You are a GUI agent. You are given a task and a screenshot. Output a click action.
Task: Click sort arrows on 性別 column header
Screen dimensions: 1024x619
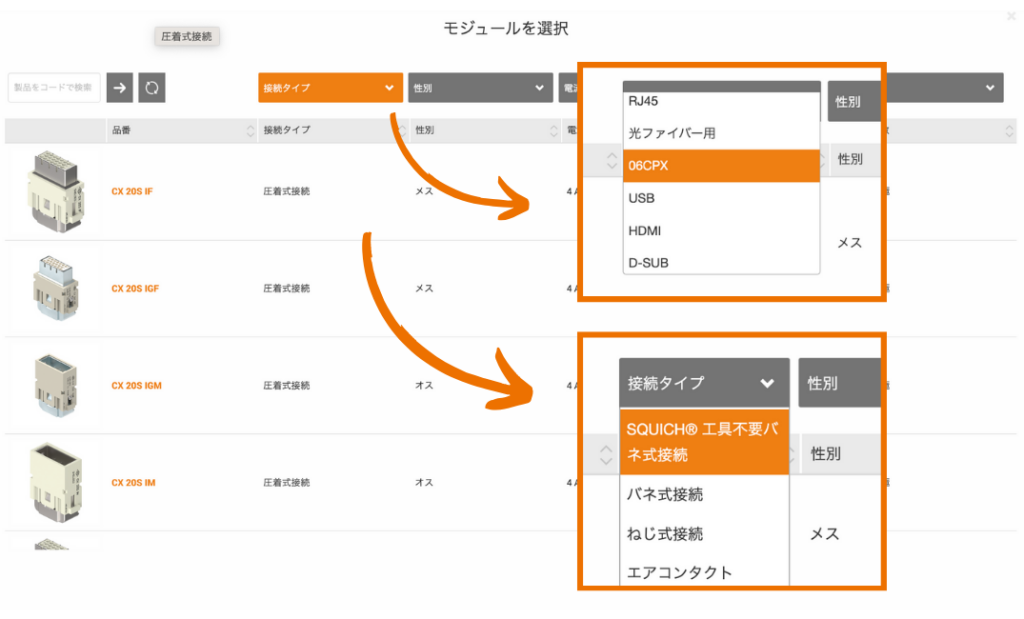(x=553, y=131)
